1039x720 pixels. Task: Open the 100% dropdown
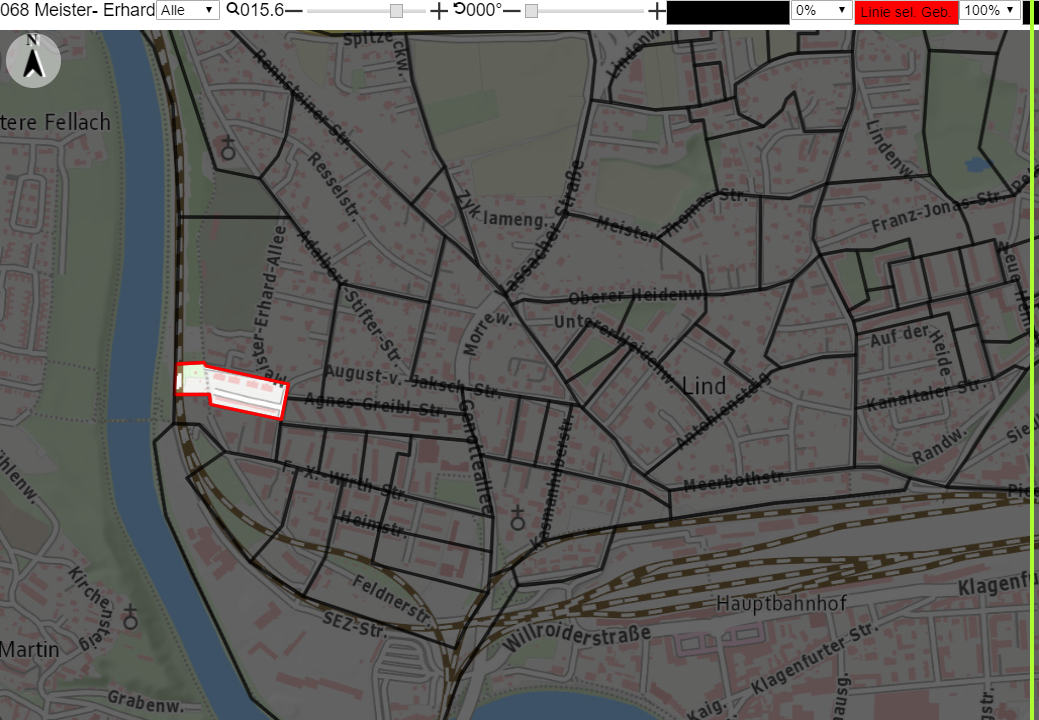990,10
